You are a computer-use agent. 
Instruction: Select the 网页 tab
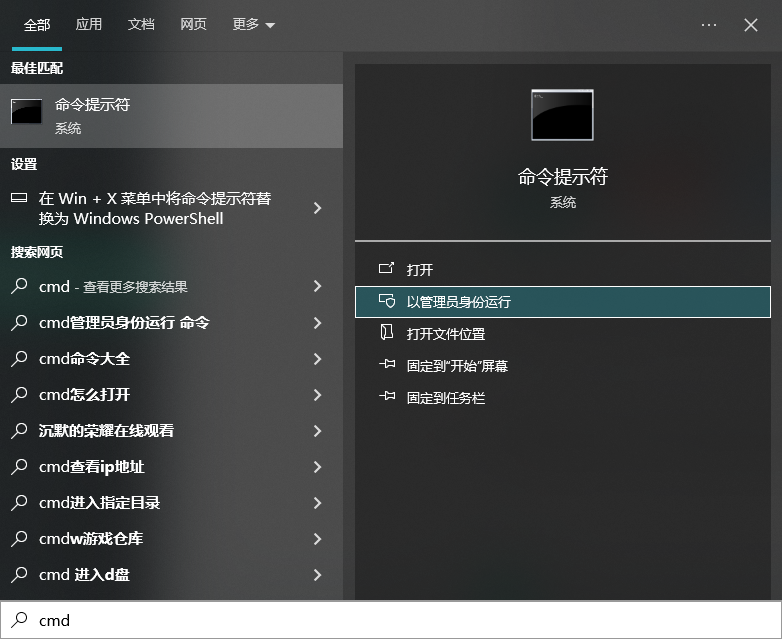tap(193, 25)
